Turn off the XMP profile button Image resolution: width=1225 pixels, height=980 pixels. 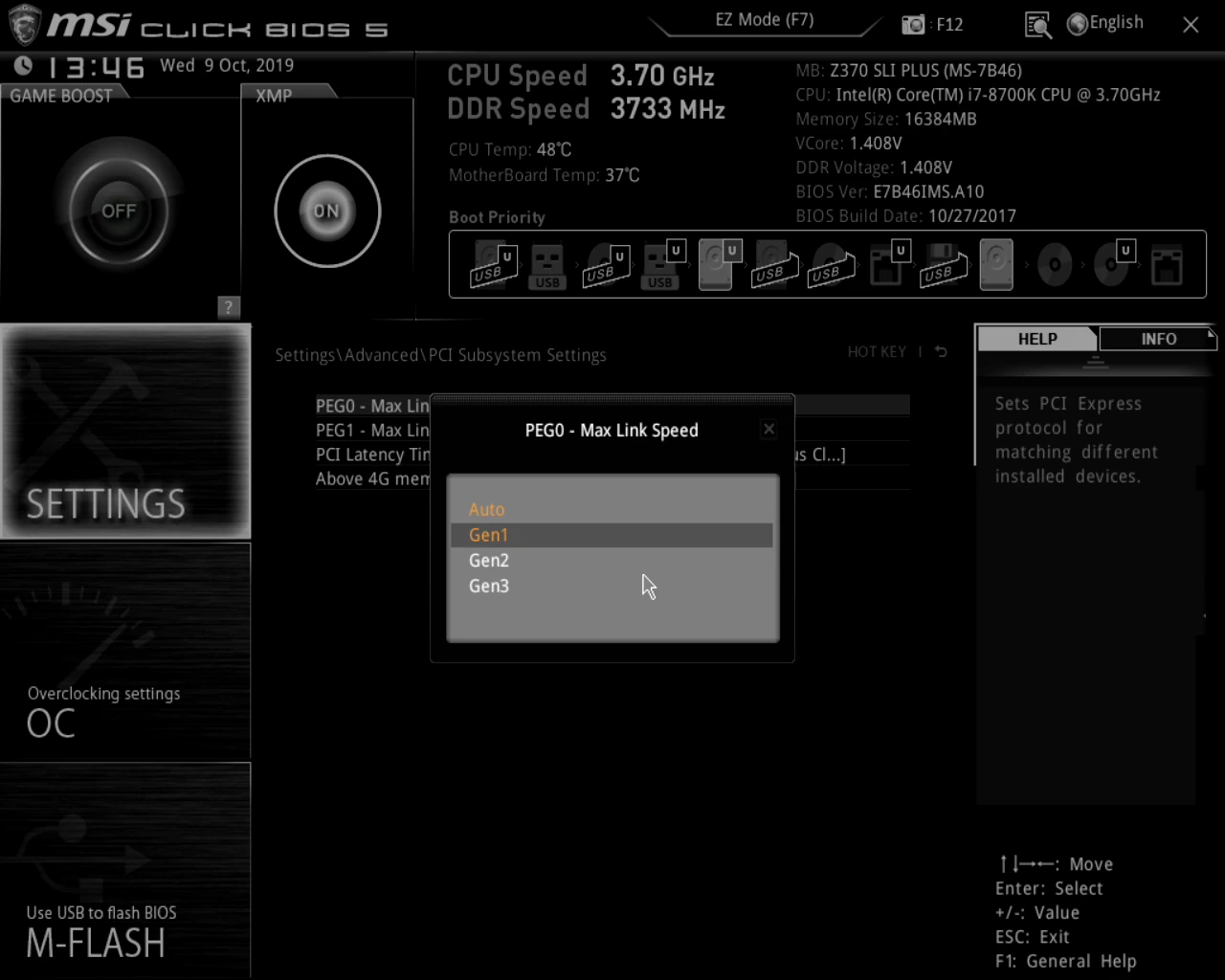click(x=327, y=212)
